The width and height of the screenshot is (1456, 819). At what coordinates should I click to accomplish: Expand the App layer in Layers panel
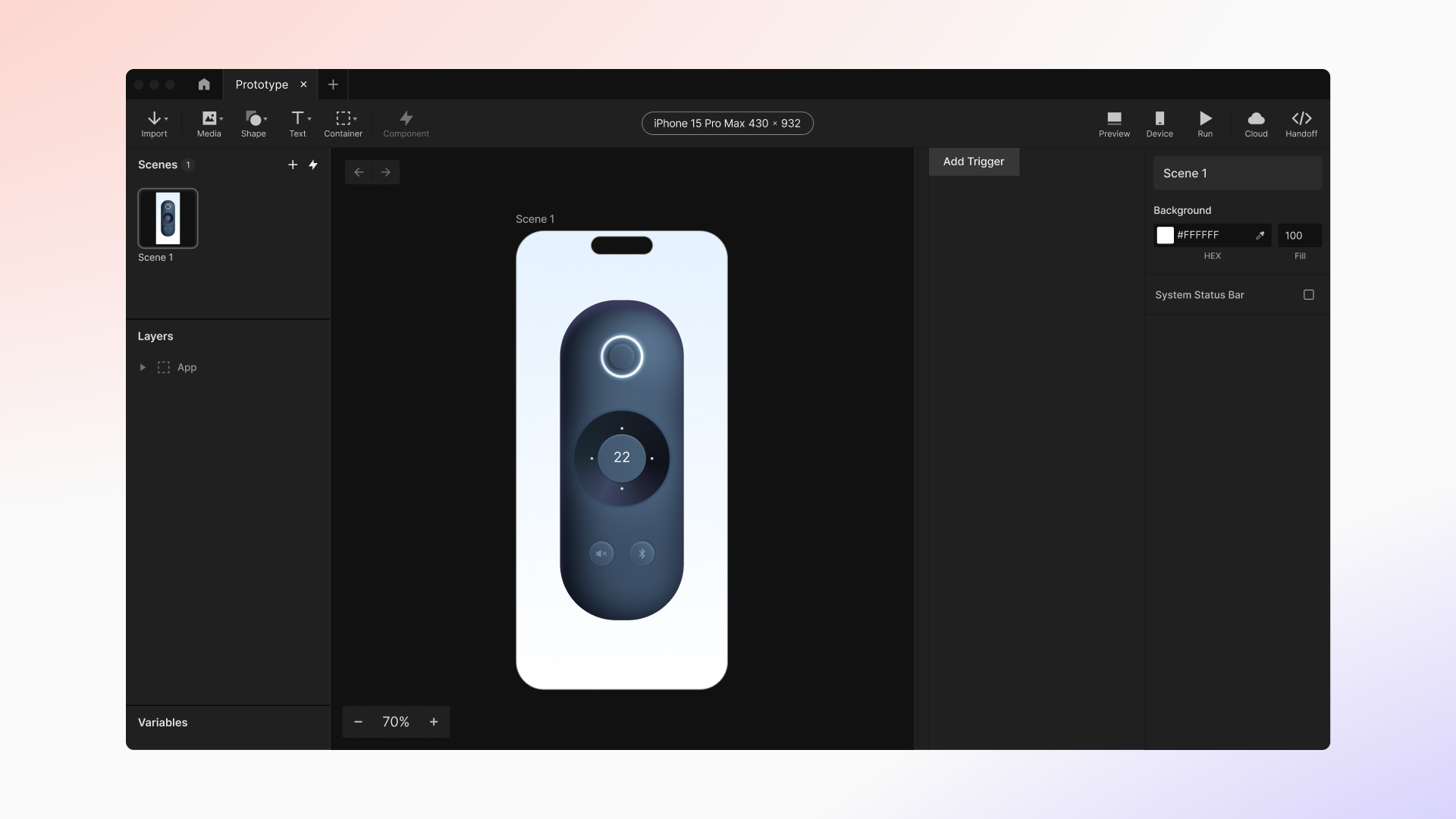point(142,367)
